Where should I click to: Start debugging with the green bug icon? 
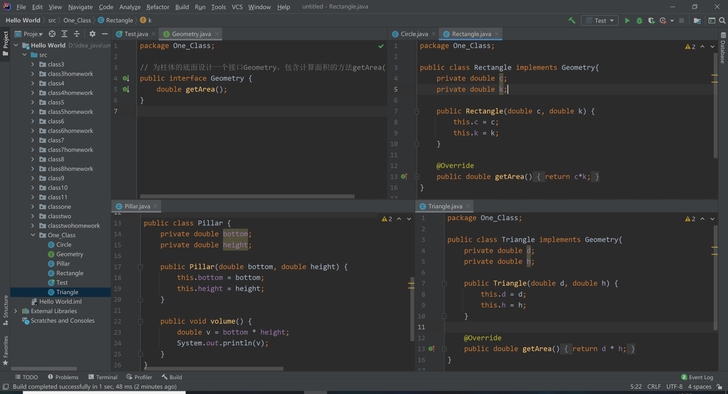click(x=639, y=20)
